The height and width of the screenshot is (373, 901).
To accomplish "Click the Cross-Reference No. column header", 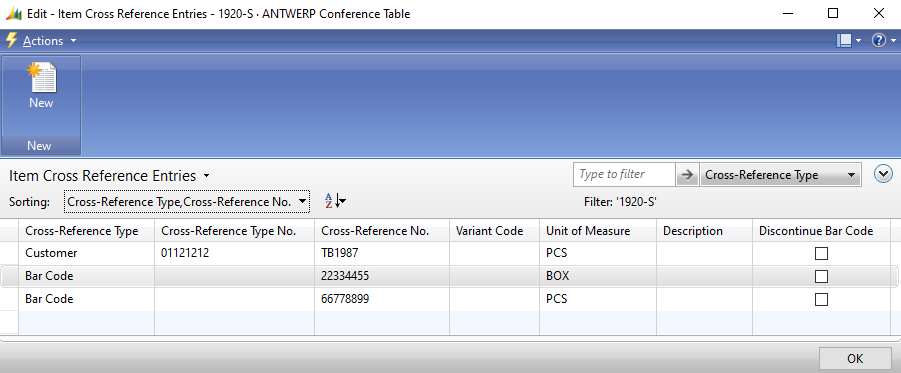I will tap(382, 231).
